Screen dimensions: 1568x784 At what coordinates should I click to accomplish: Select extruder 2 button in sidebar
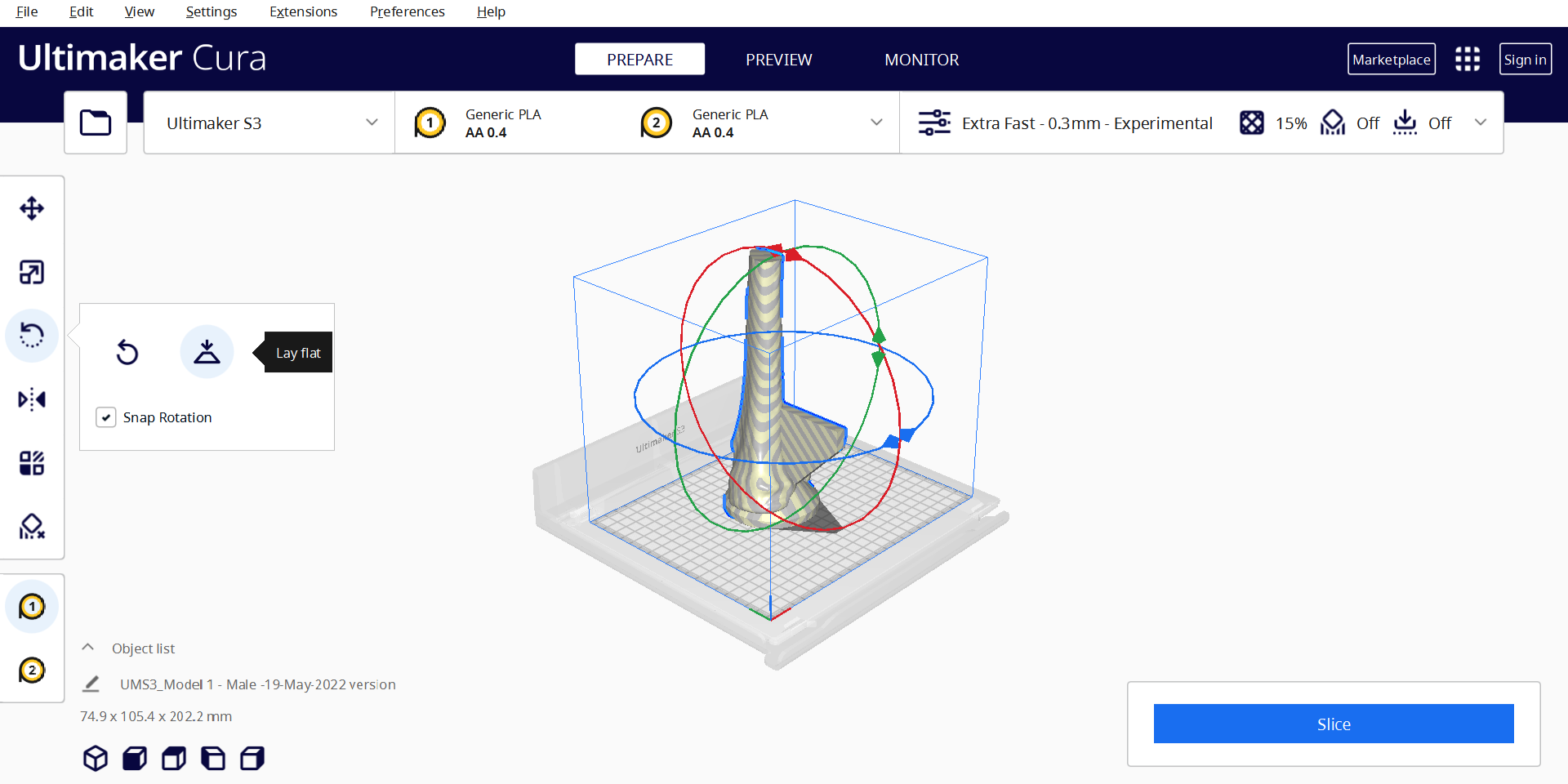pos(32,670)
